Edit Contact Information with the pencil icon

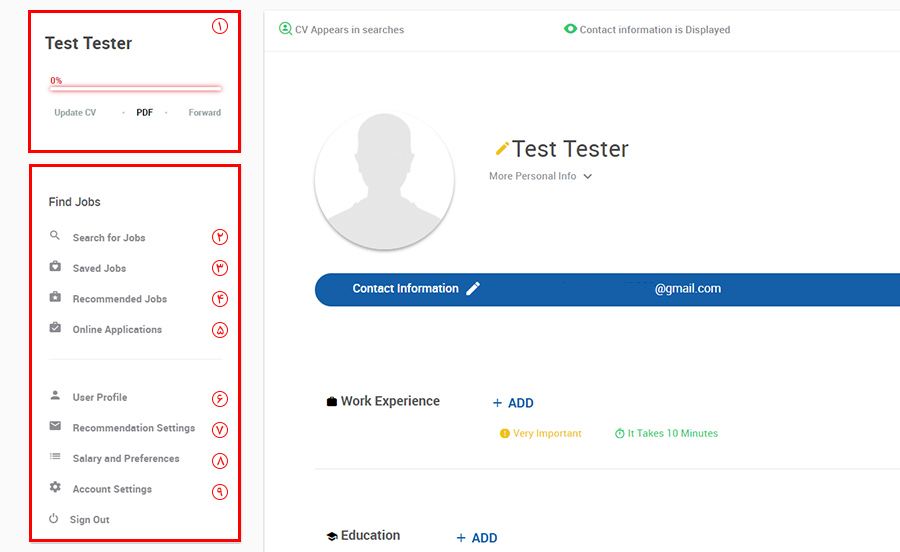[473, 288]
